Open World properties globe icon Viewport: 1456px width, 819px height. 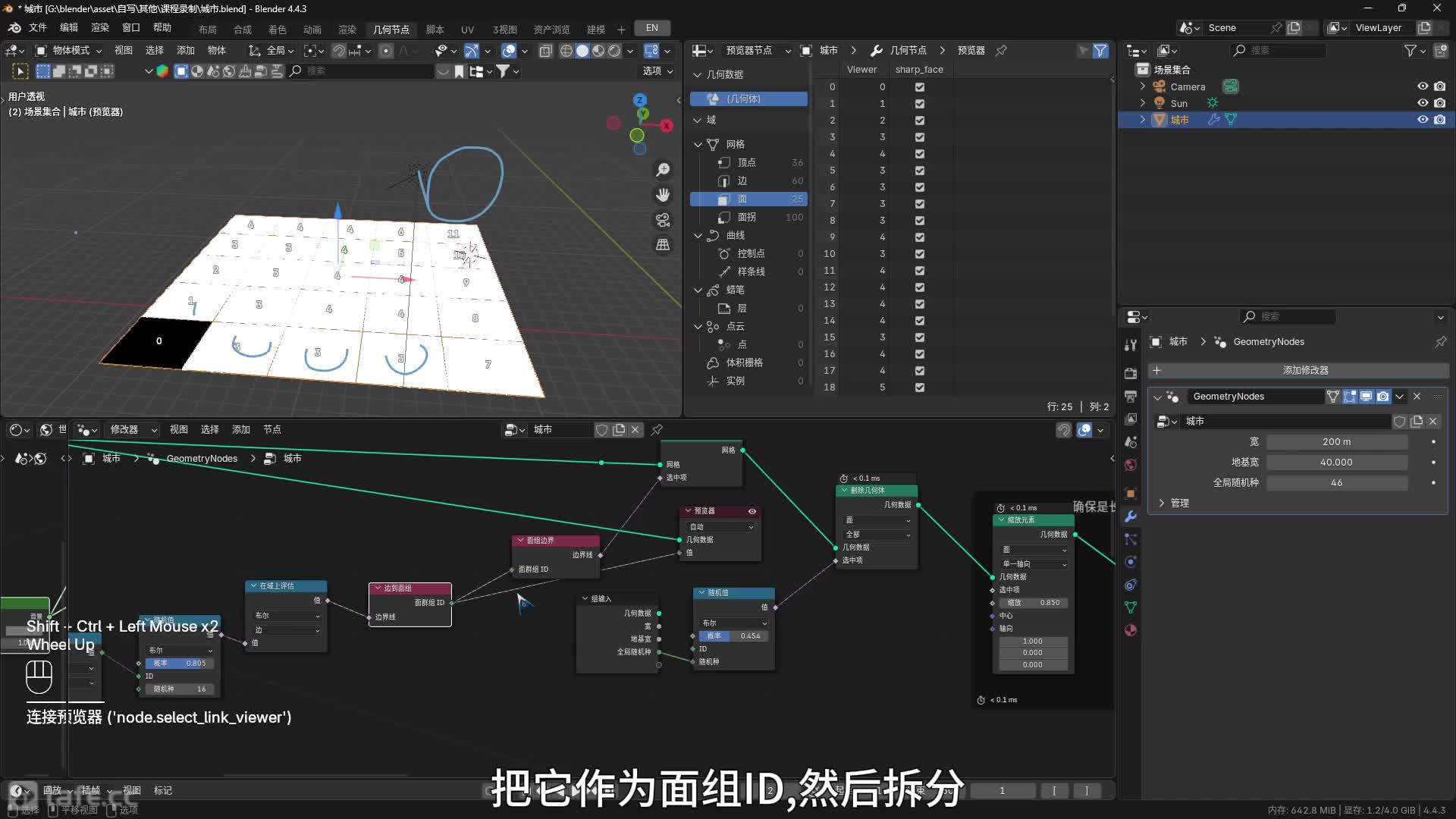(1131, 464)
